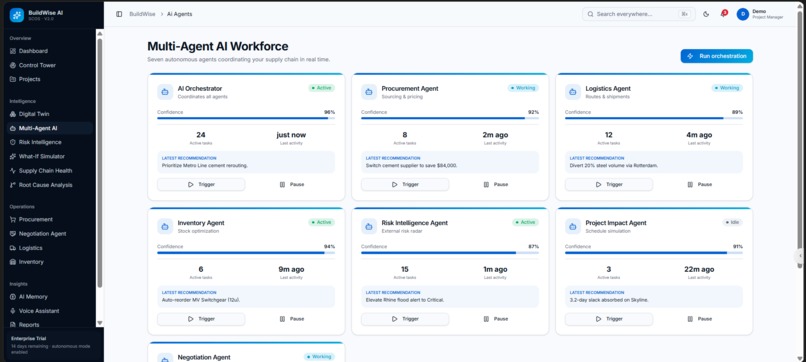Click the Logistics truck icon in sidebar
Viewport: 806px width, 362px height.
click(13, 248)
